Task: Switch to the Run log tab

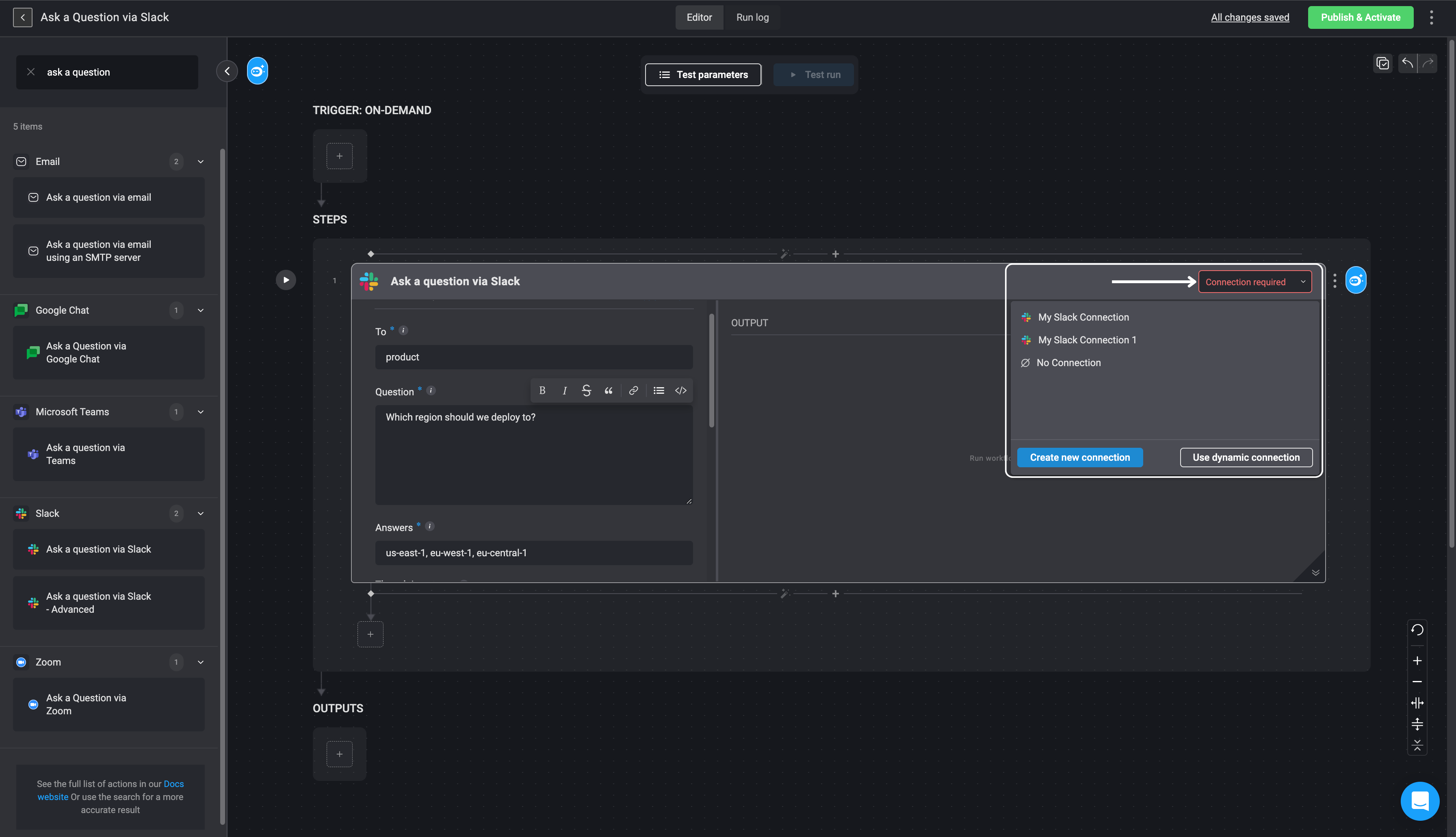Action: click(752, 17)
